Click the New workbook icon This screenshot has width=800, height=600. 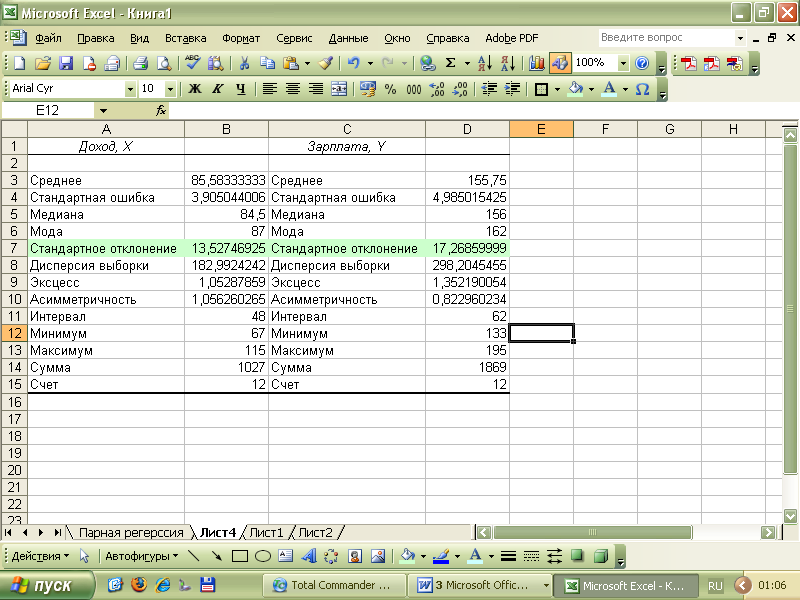pyautogui.click(x=20, y=63)
